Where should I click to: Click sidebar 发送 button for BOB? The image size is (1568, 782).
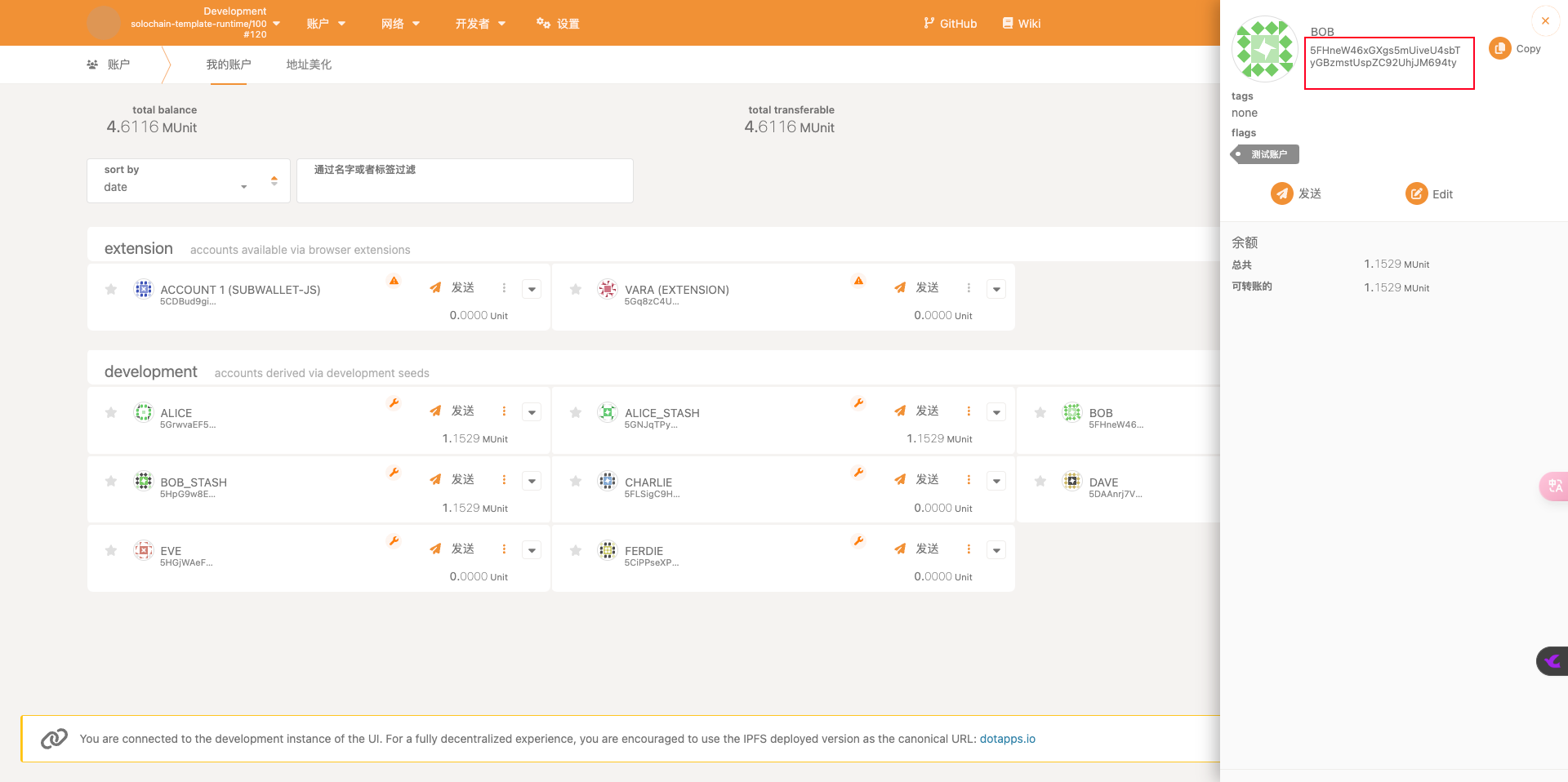(1296, 193)
